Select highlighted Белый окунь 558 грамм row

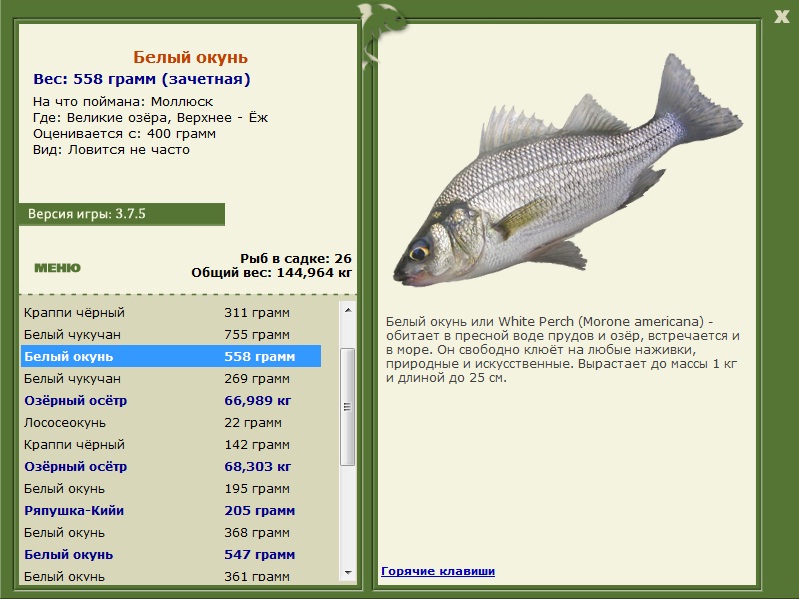171,356
